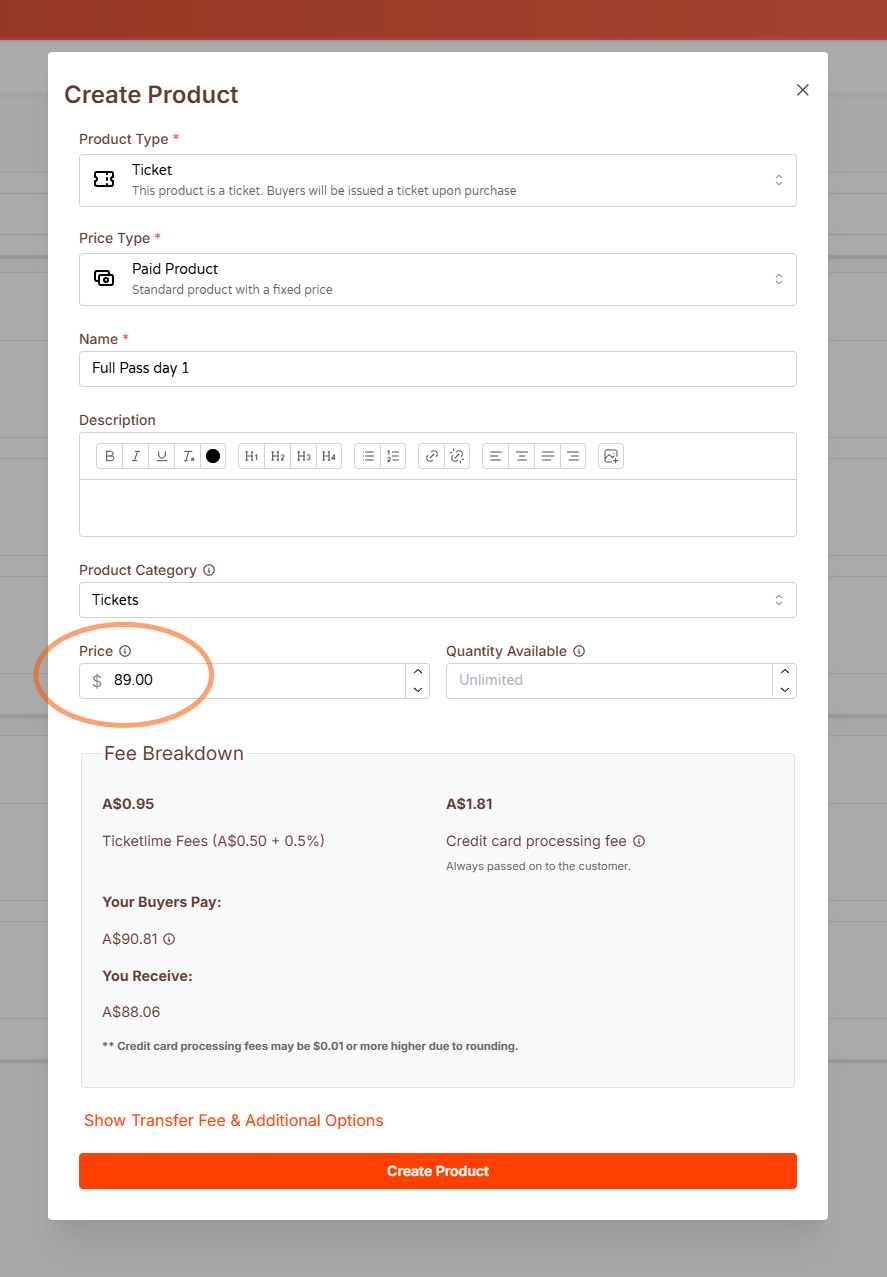Apply H3 heading style
Viewport: 887px width, 1277px height.
[x=304, y=456]
